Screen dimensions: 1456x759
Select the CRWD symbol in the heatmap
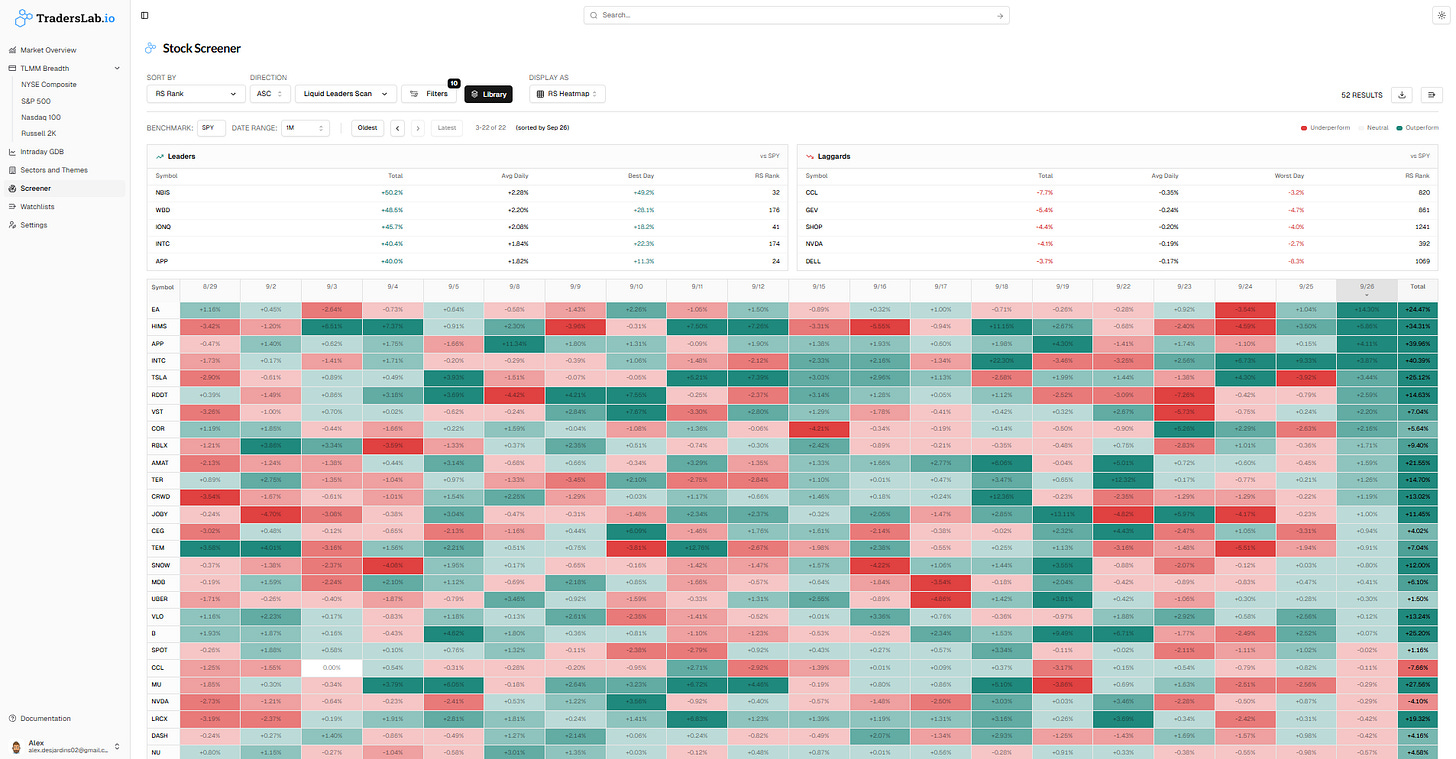pyautogui.click(x=159, y=495)
